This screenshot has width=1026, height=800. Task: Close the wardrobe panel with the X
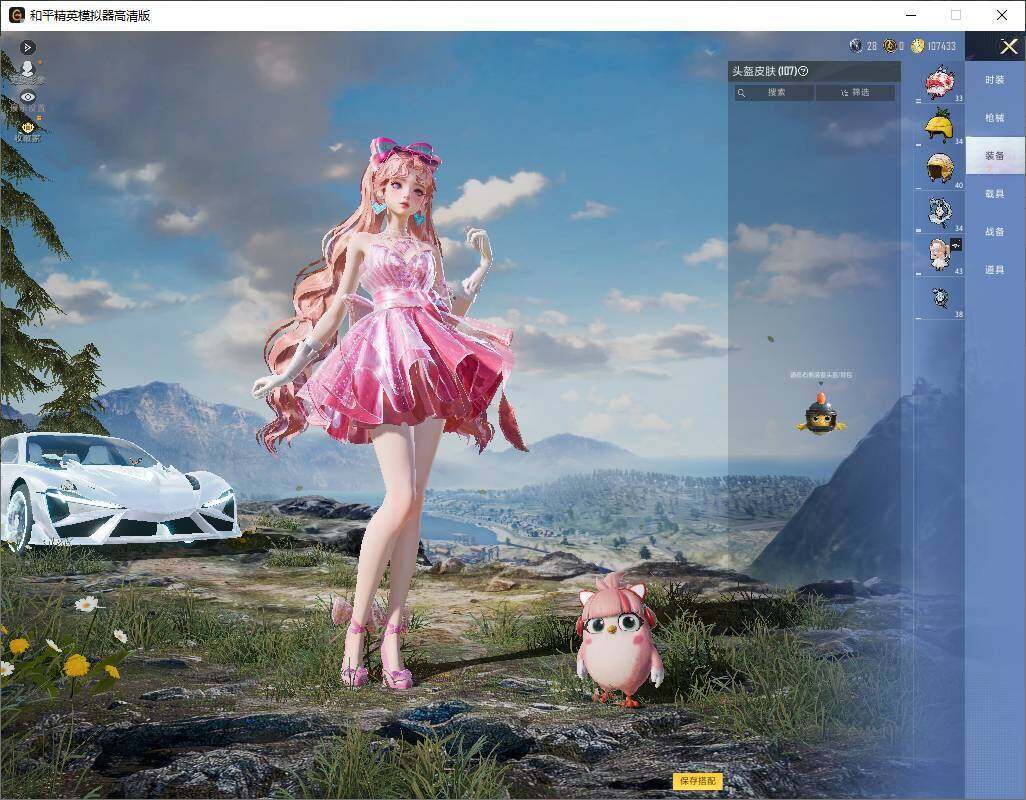[x=1008, y=46]
